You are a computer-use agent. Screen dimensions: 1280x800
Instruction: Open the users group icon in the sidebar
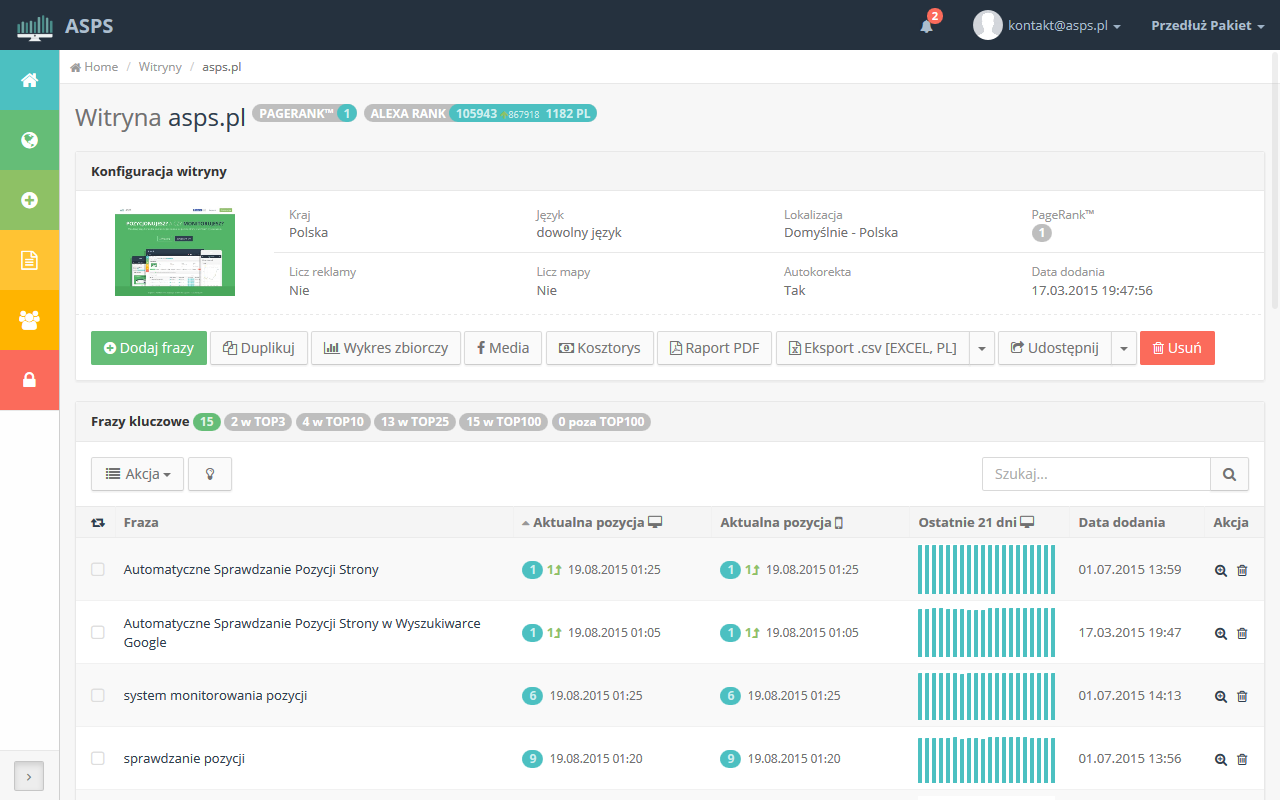(x=29, y=320)
